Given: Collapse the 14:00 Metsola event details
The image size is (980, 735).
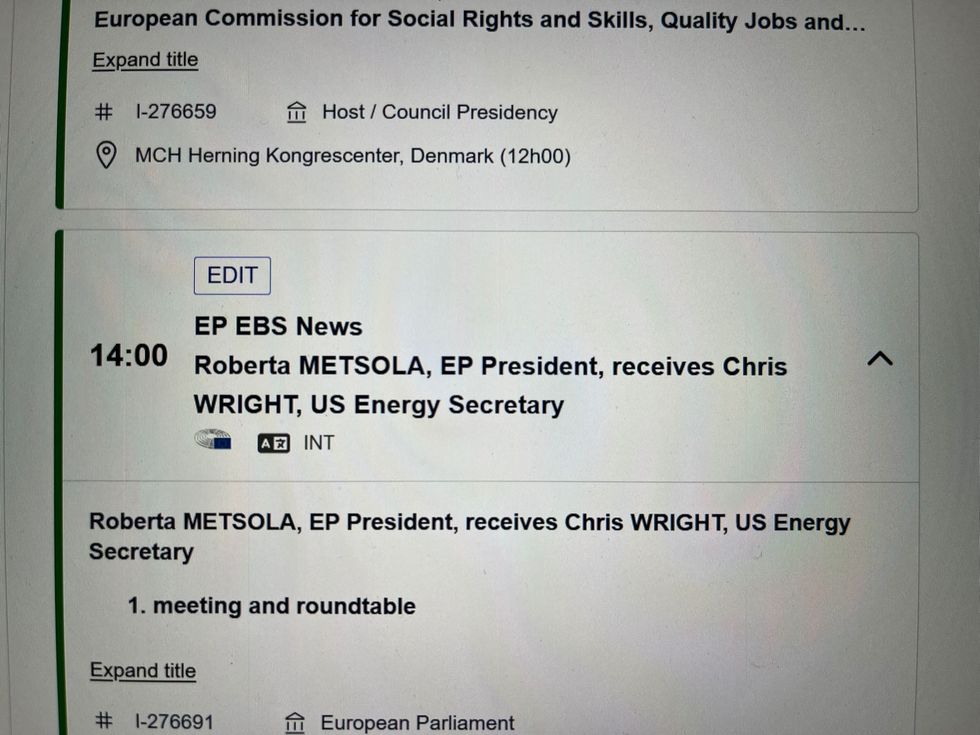Looking at the screenshot, I should pyautogui.click(x=879, y=358).
